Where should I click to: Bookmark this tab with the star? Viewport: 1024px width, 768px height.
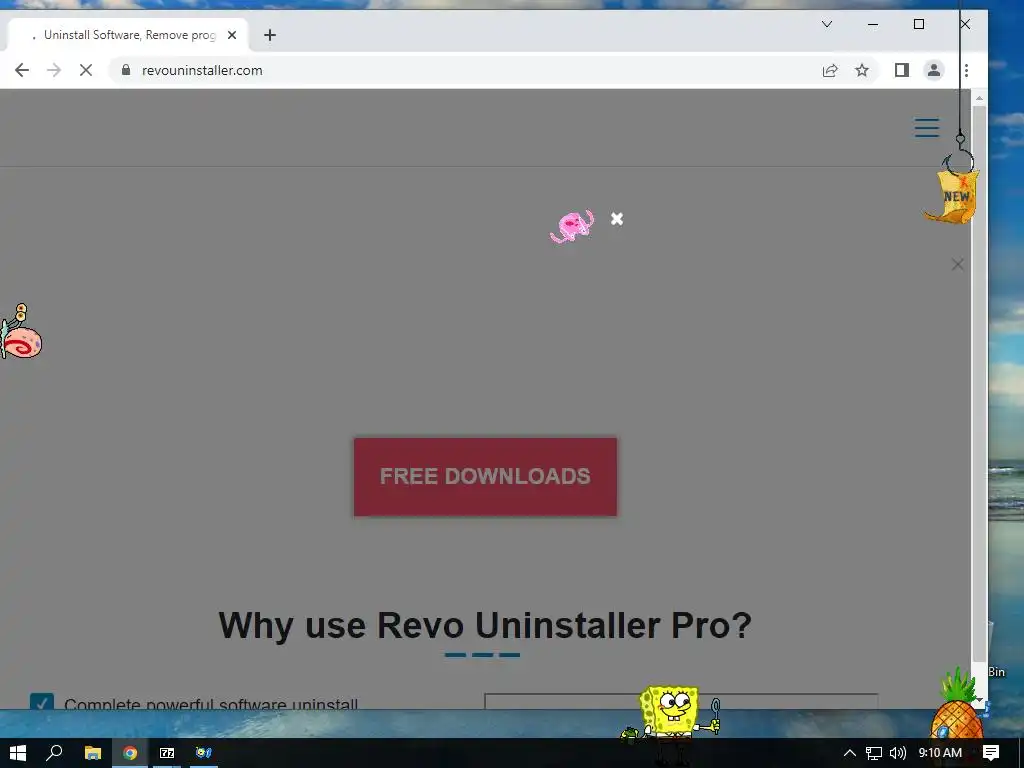862,71
